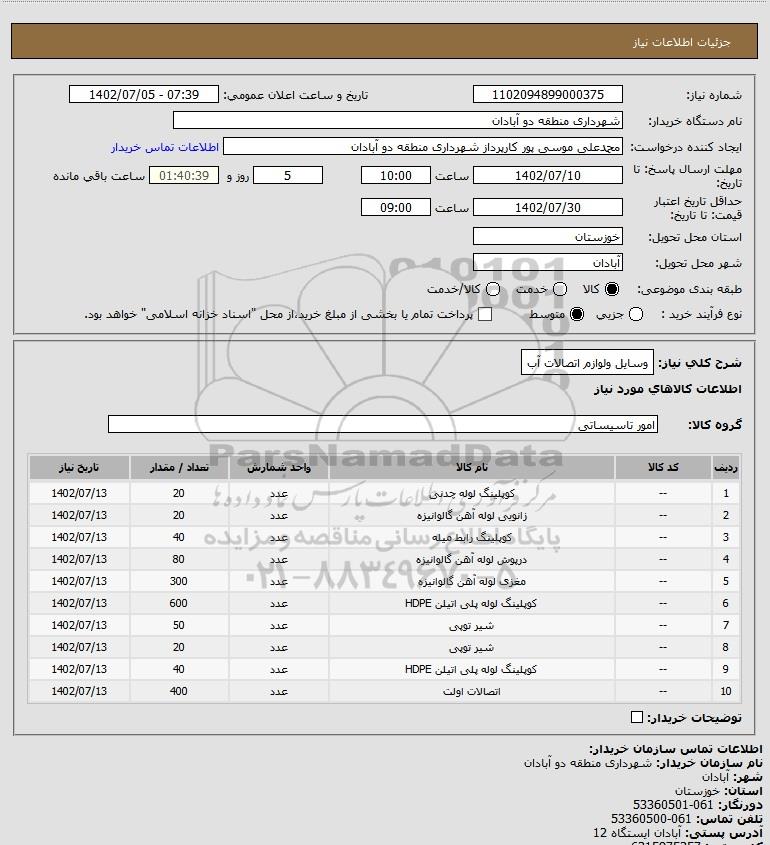Select item name کوپلینگ لوله چدنی
The image size is (770, 845).
[471, 493]
